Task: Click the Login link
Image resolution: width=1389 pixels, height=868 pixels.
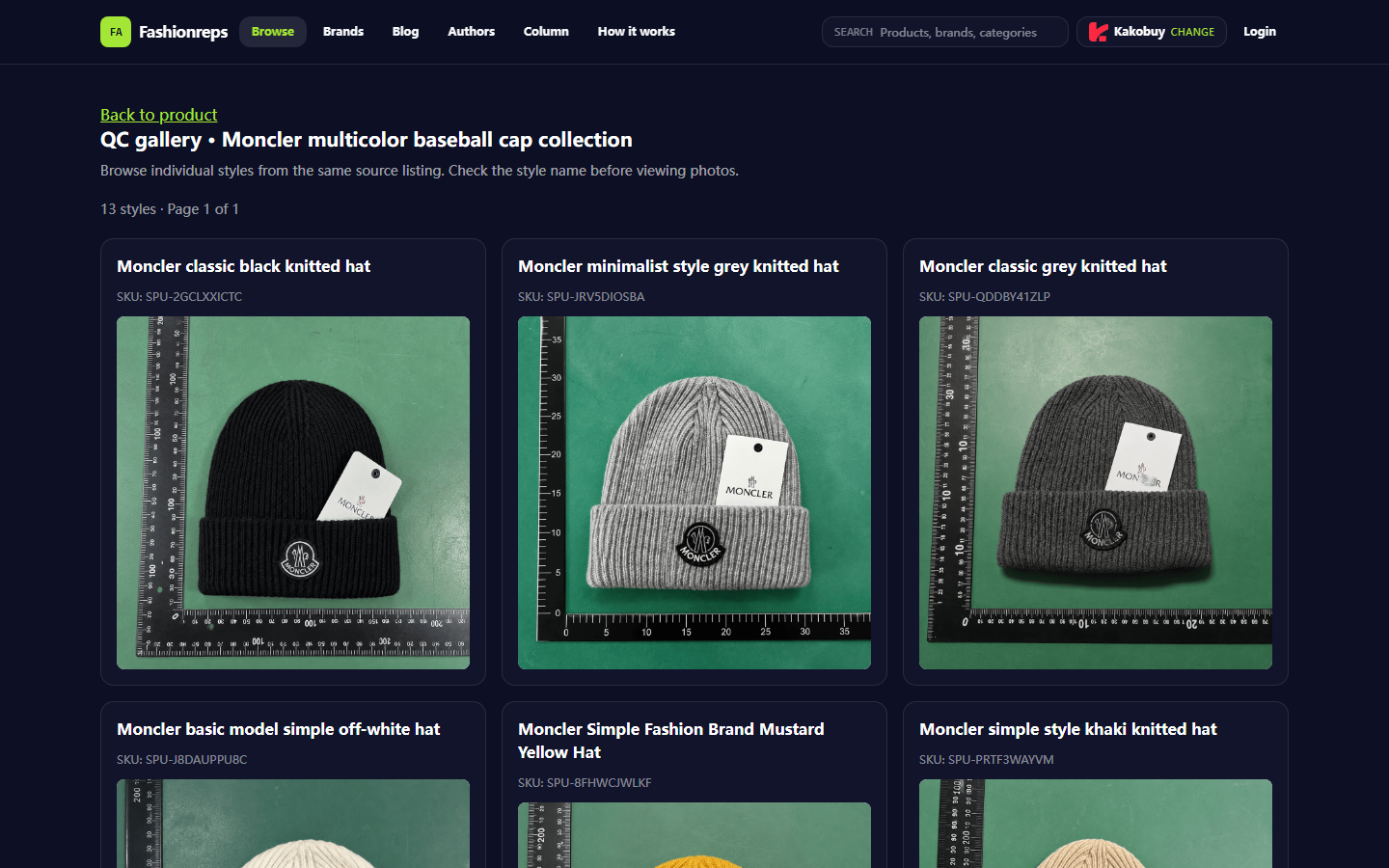Action: tap(1260, 32)
